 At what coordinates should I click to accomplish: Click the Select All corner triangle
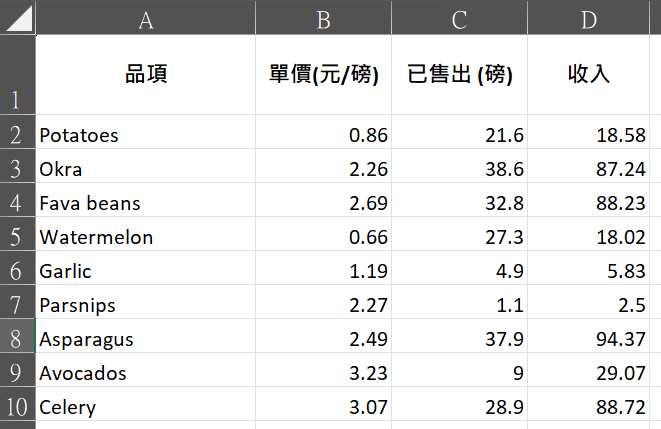18,17
